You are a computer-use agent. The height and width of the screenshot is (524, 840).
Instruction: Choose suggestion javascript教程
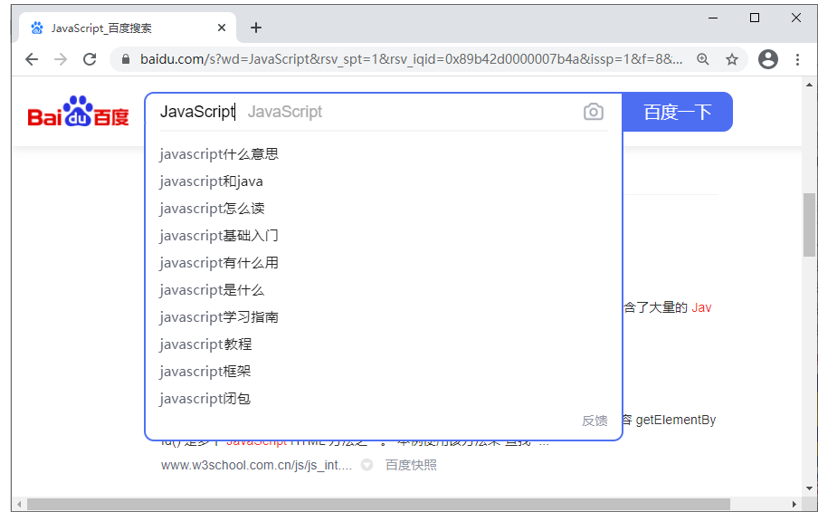206,345
